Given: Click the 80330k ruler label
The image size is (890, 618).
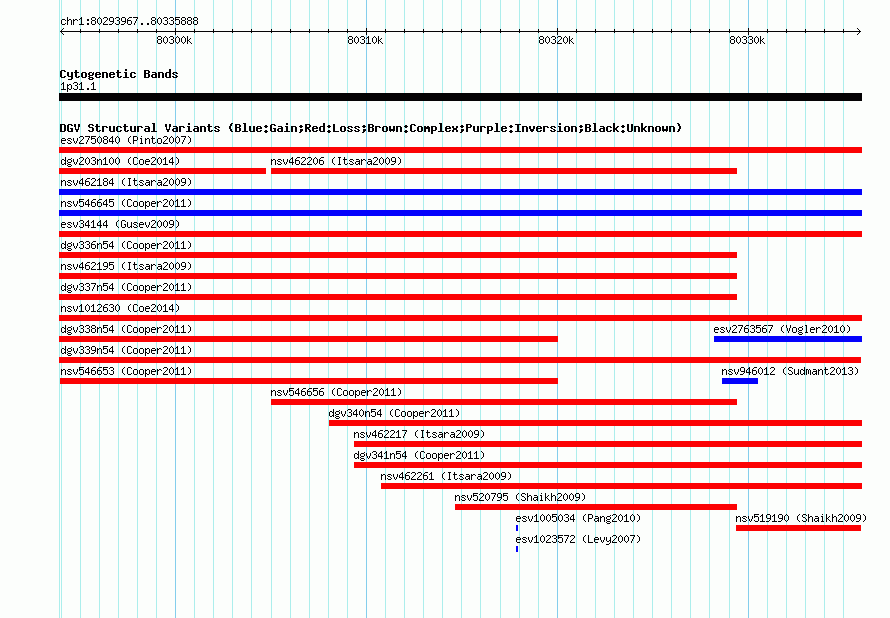Looking at the screenshot, I should (747, 40).
